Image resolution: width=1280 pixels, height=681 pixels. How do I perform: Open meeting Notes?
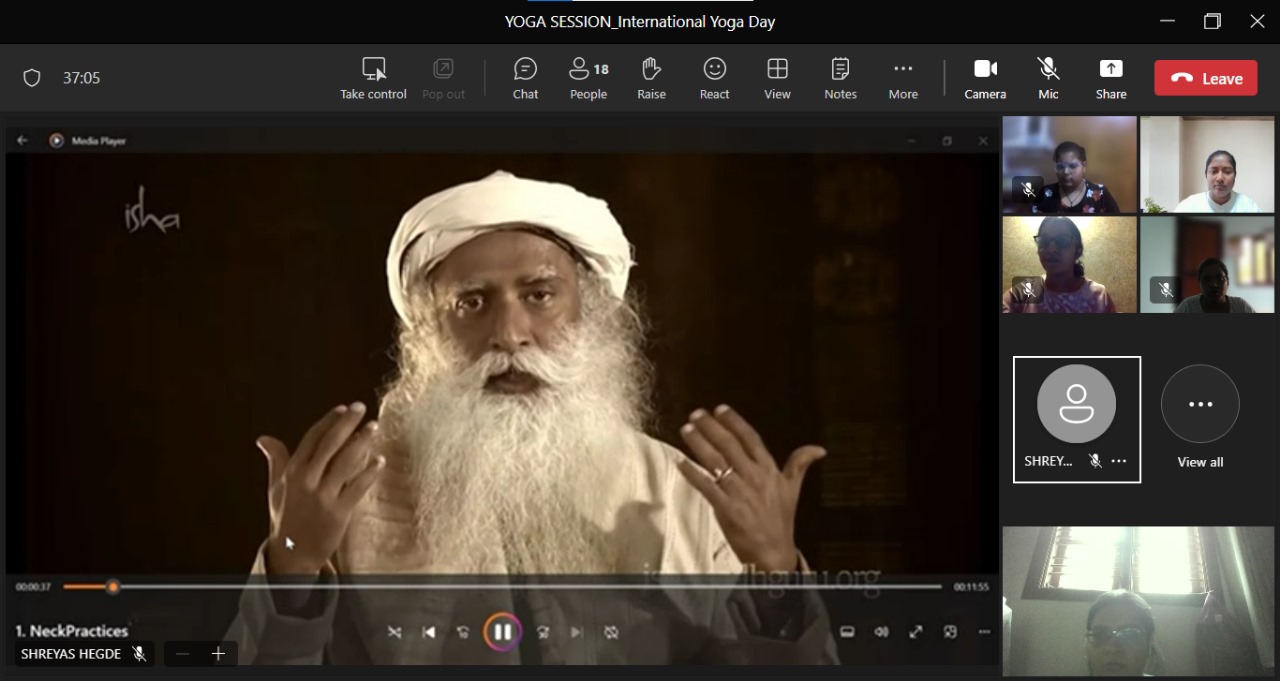click(x=840, y=78)
